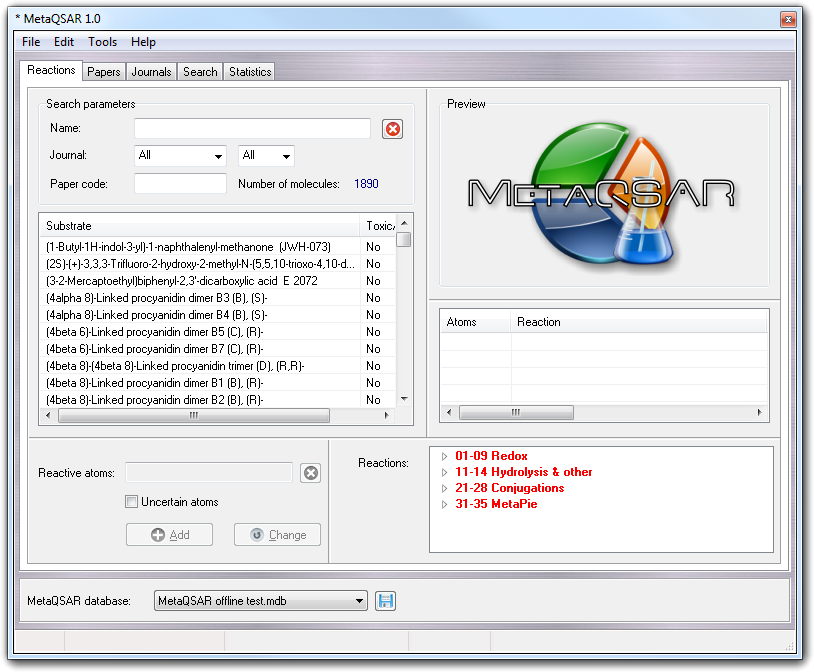
Task: Open the Tools menu
Action: [102, 42]
